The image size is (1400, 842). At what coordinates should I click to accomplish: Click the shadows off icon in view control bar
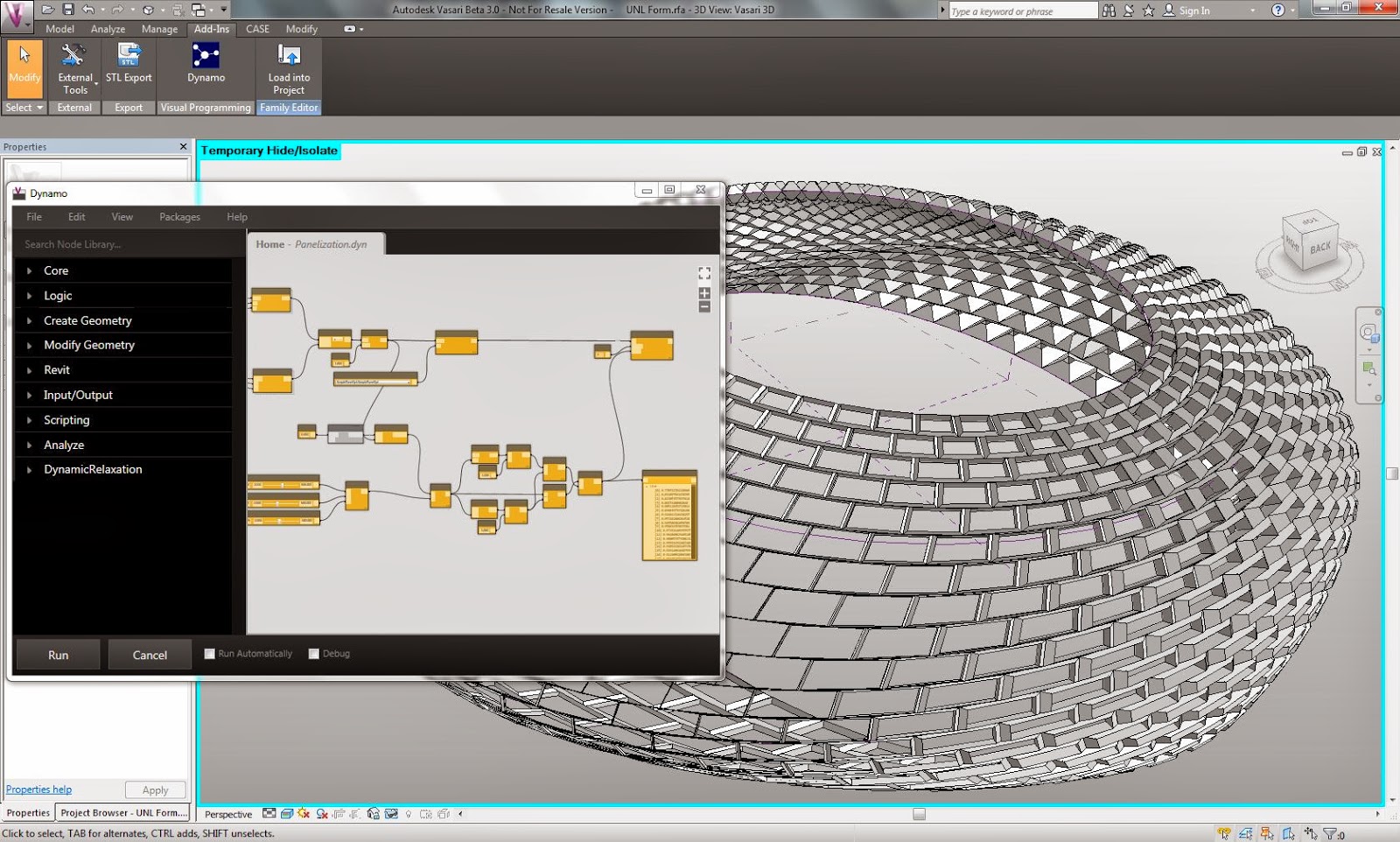322,814
